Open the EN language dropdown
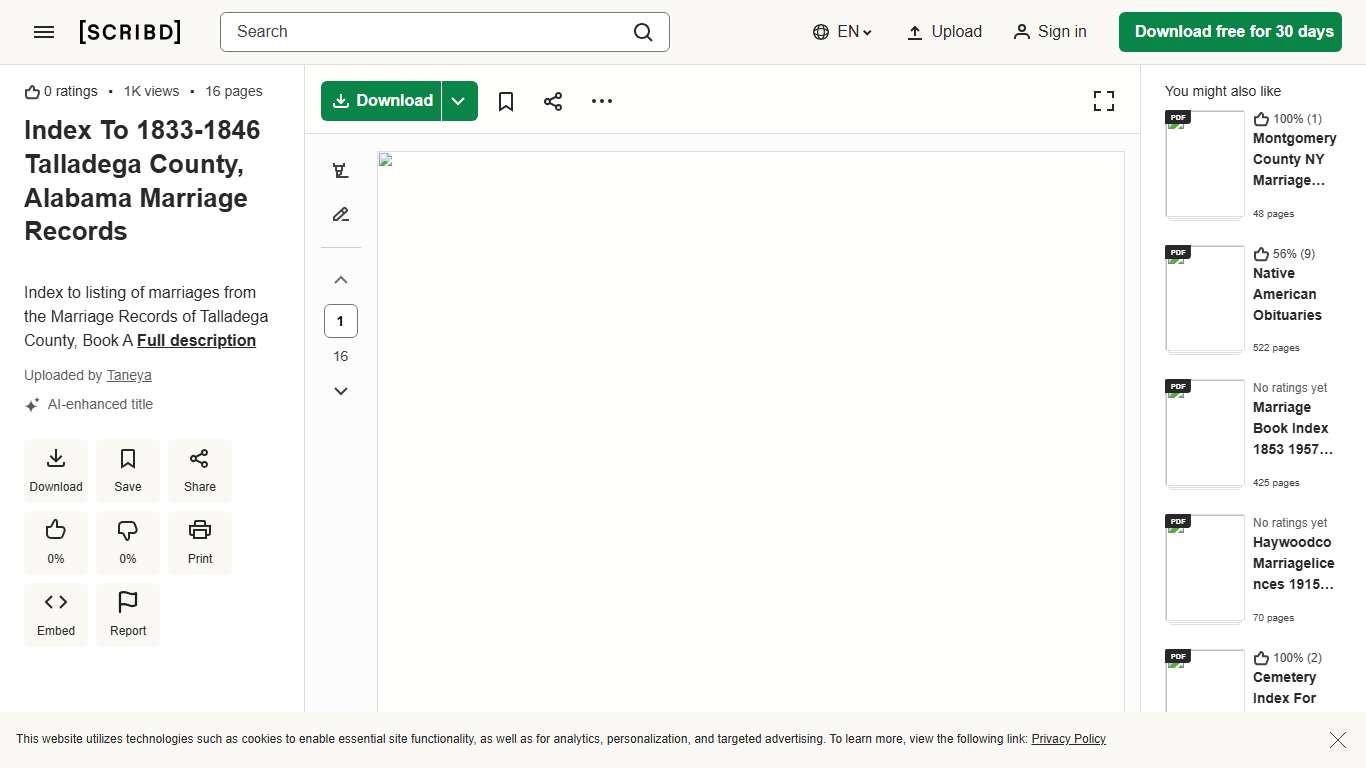This screenshot has width=1366, height=768. coord(843,32)
